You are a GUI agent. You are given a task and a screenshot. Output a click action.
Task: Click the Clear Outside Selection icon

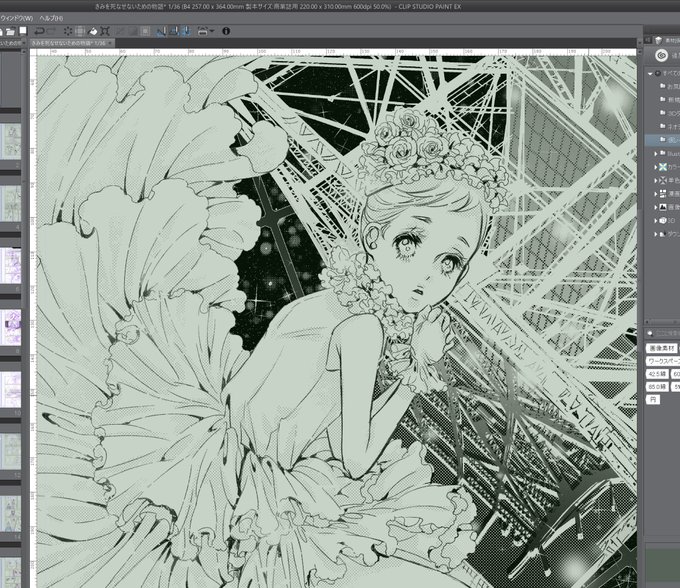pyautogui.click(x=80, y=31)
